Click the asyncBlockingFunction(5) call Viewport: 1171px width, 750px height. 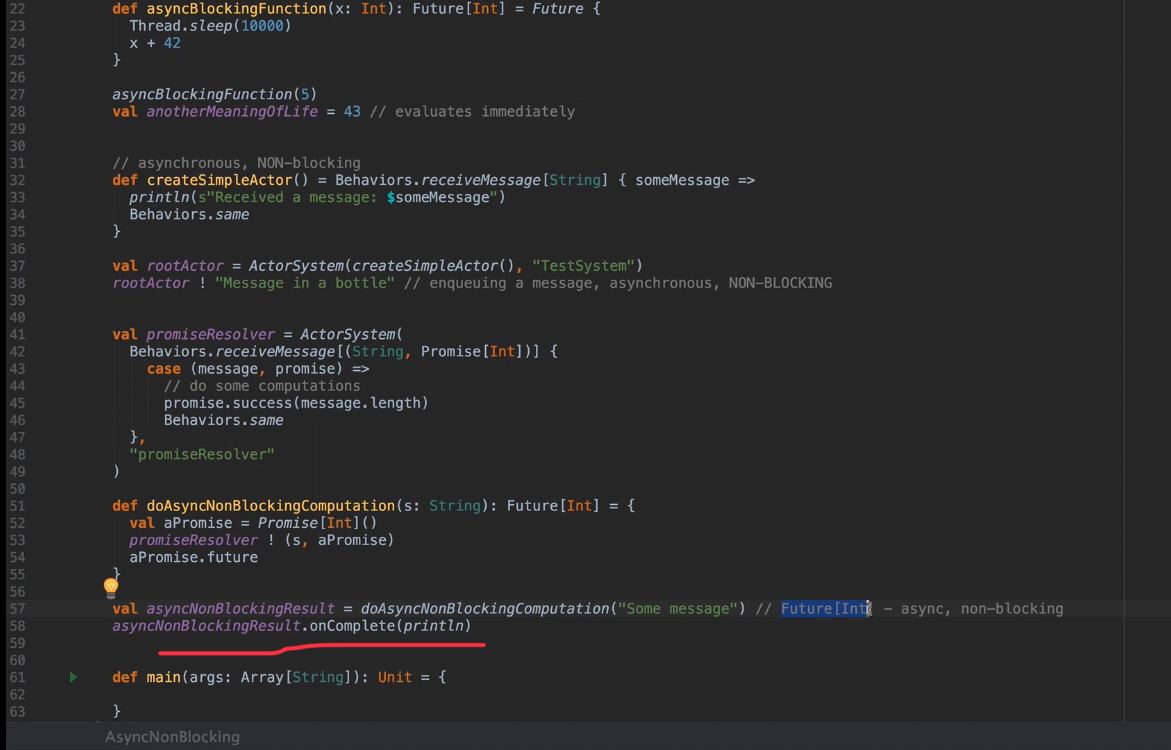[x=214, y=95]
